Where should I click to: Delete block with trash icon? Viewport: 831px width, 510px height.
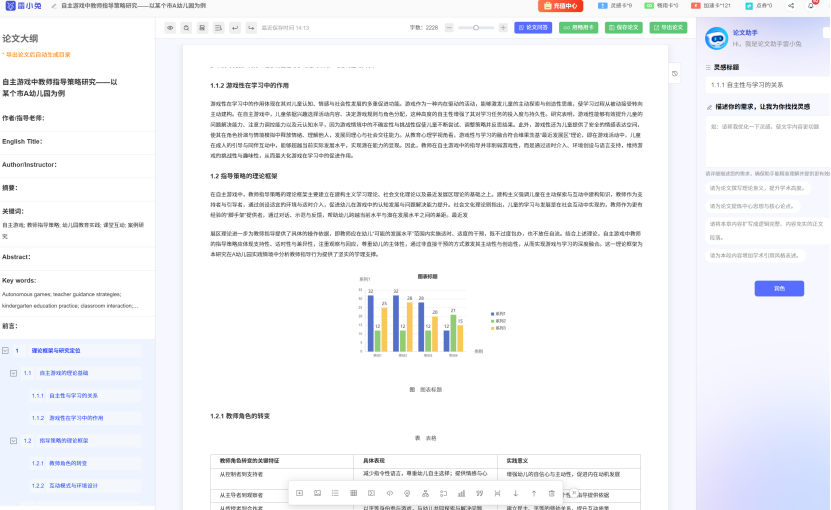click(x=552, y=493)
